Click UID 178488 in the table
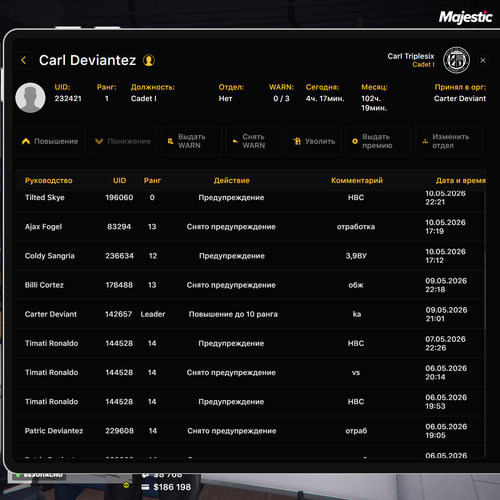The width and height of the screenshot is (500, 500). point(119,285)
